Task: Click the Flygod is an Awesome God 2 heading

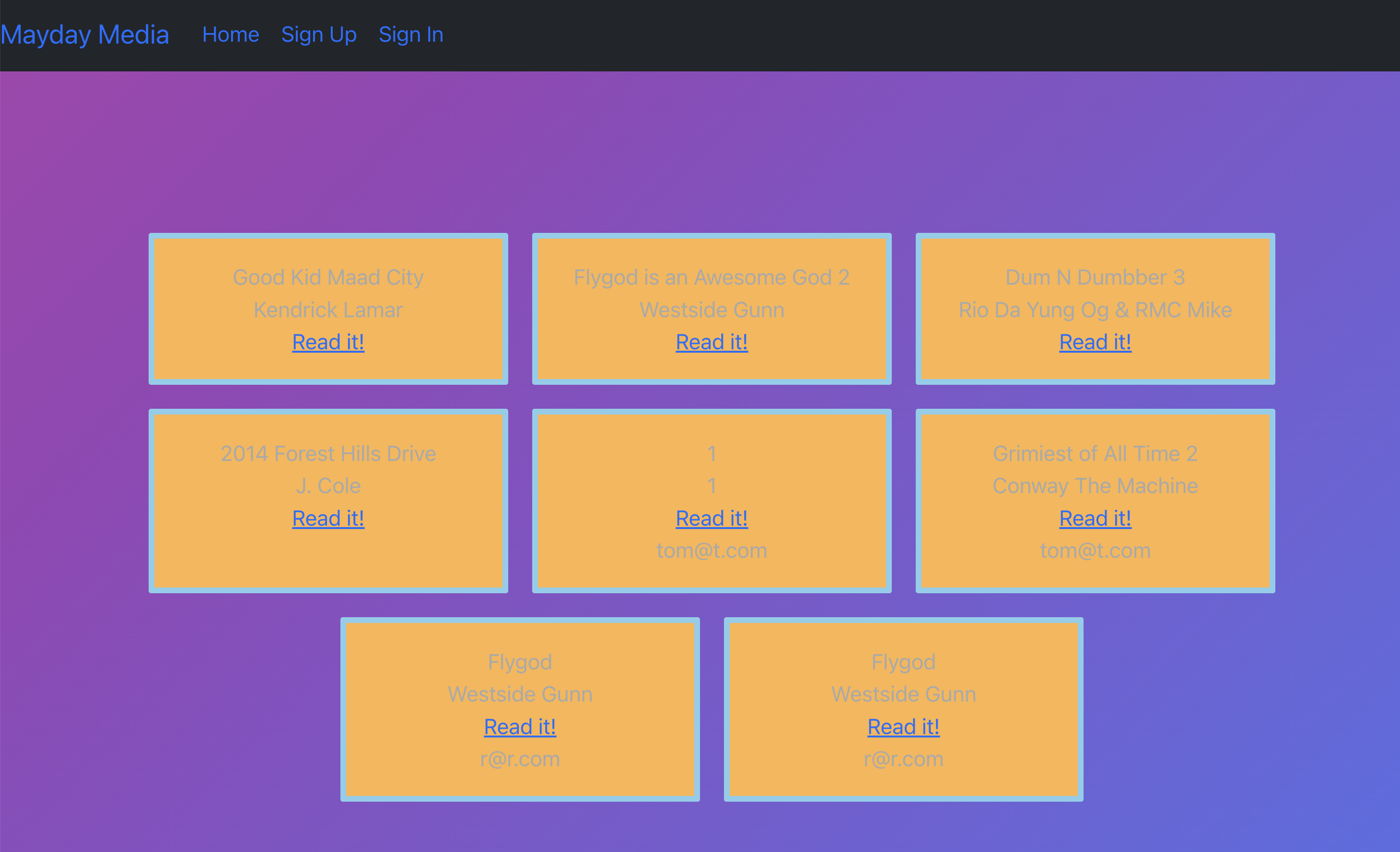Action: (x=712, y=277)
